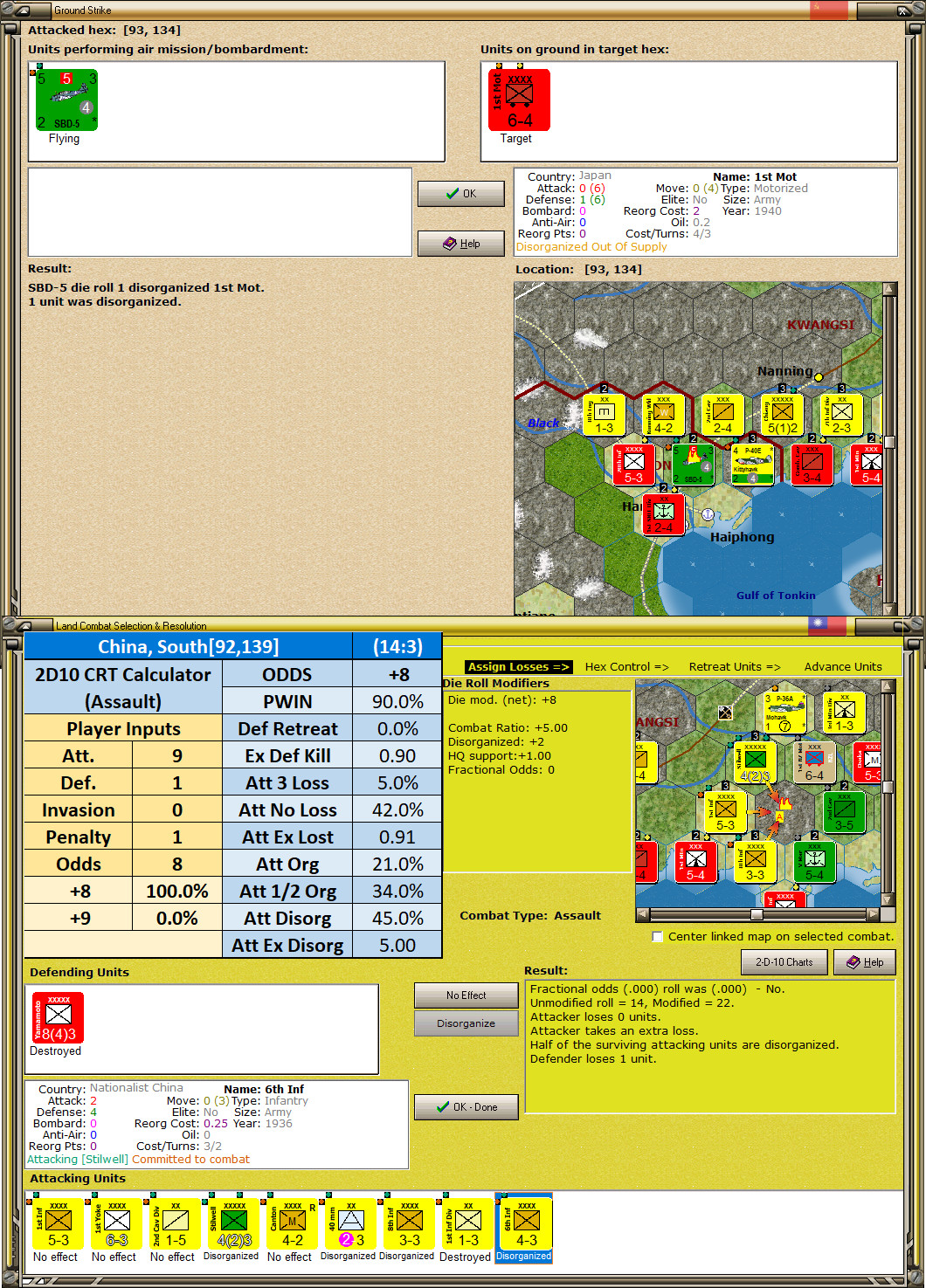Click the P-40E Kittyhawk counter on map
Viewport: 926px width, 1288px height.
point(752,465)
